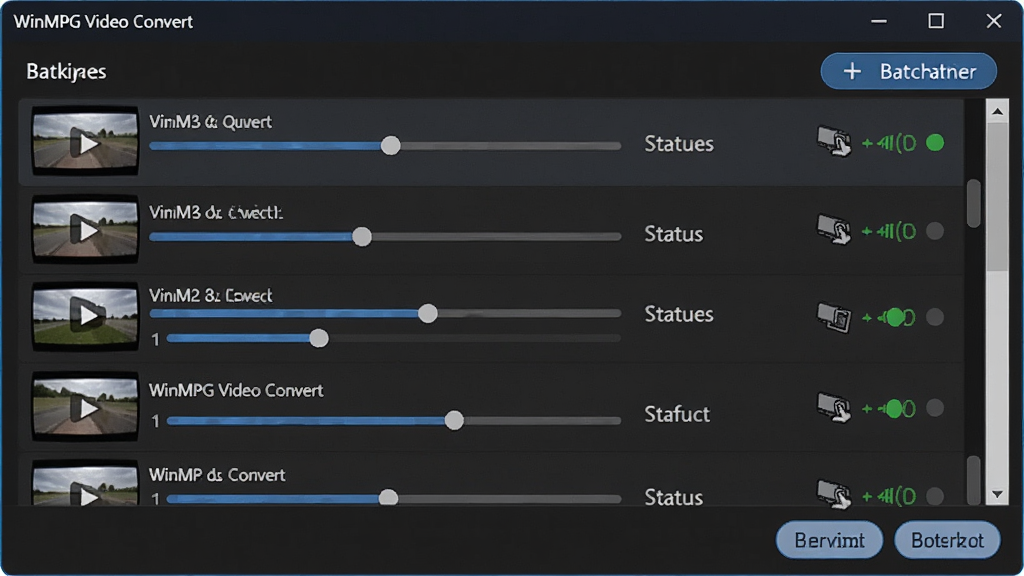Click the "+ Batchatner" button
Image resolution: width=1024 pixels, height=576 pixels.
click(908, 71)
